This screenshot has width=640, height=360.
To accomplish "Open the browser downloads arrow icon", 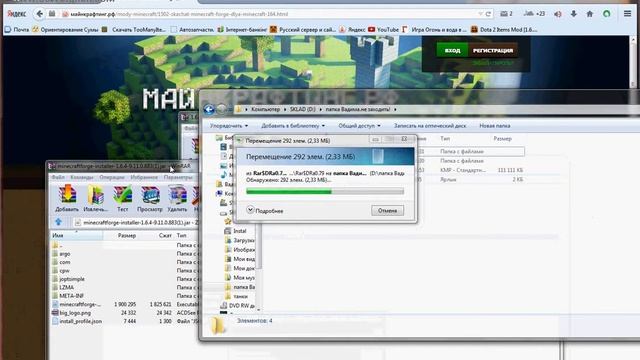I will [x=573, y=14].
